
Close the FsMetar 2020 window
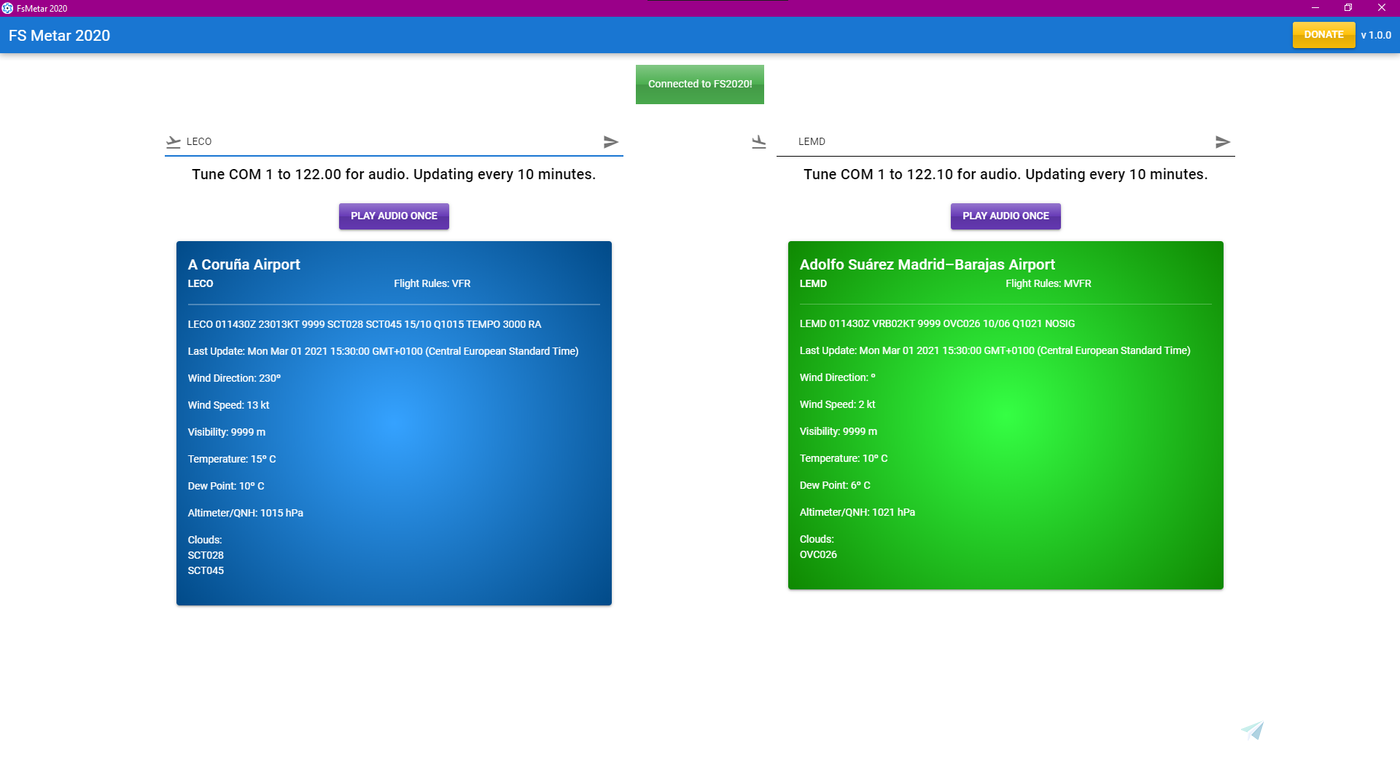1381,8
